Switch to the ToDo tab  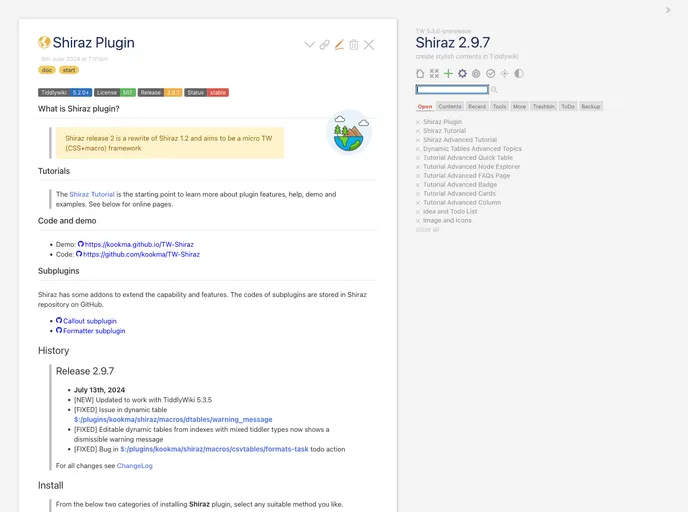click(x=568, y=107)
